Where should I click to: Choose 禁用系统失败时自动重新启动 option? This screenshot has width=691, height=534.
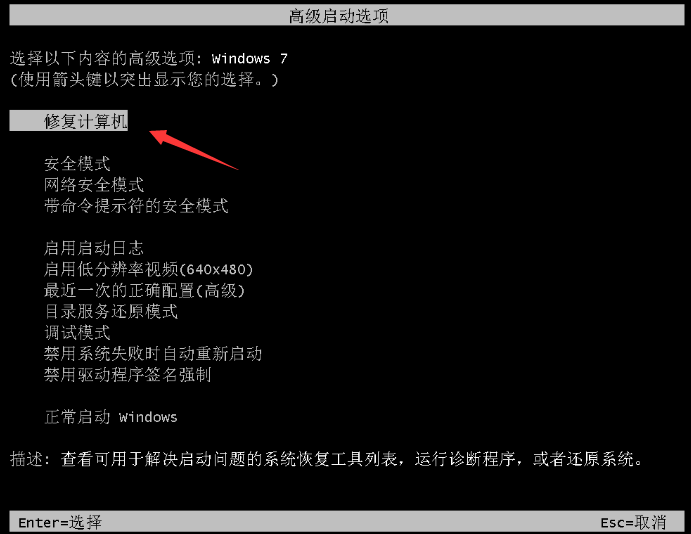tap(153, 353)
